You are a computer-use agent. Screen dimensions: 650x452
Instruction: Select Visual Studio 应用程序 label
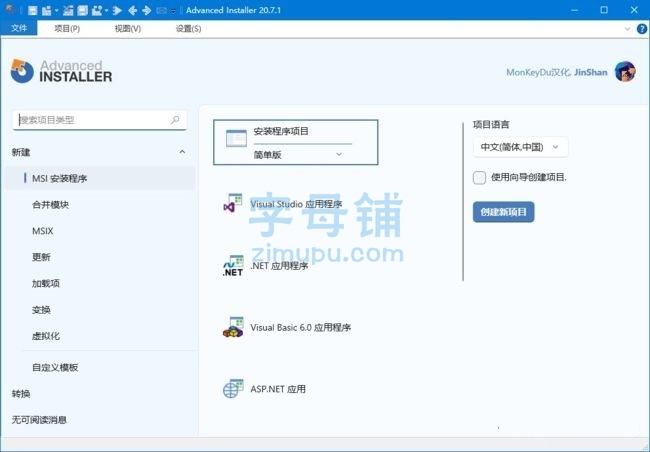296,204
